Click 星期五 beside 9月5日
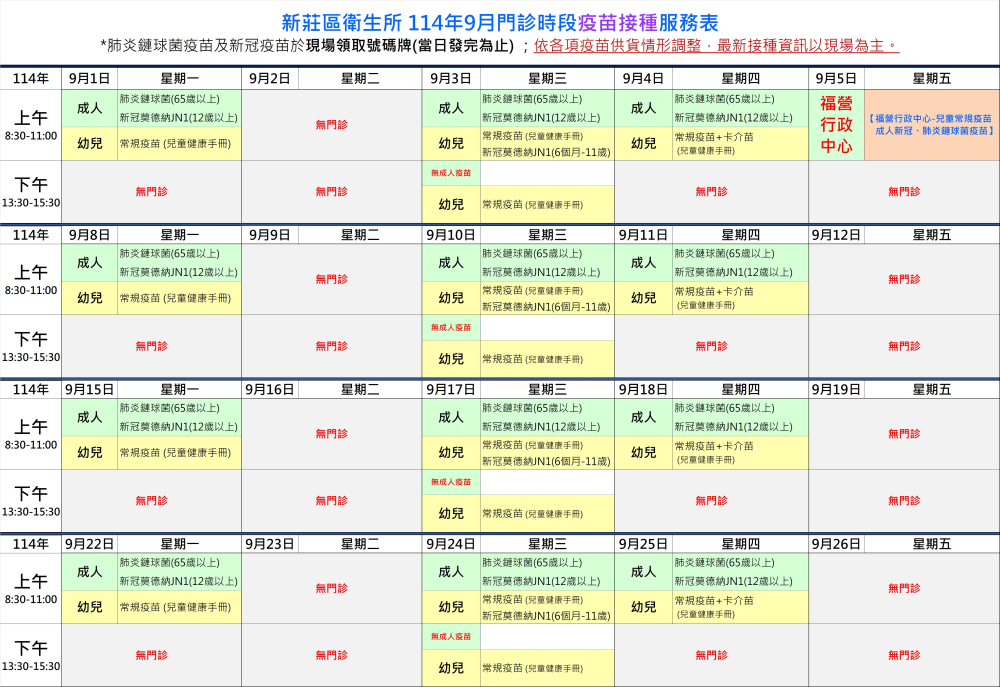The image size is (1000, 687). point(932,78)
